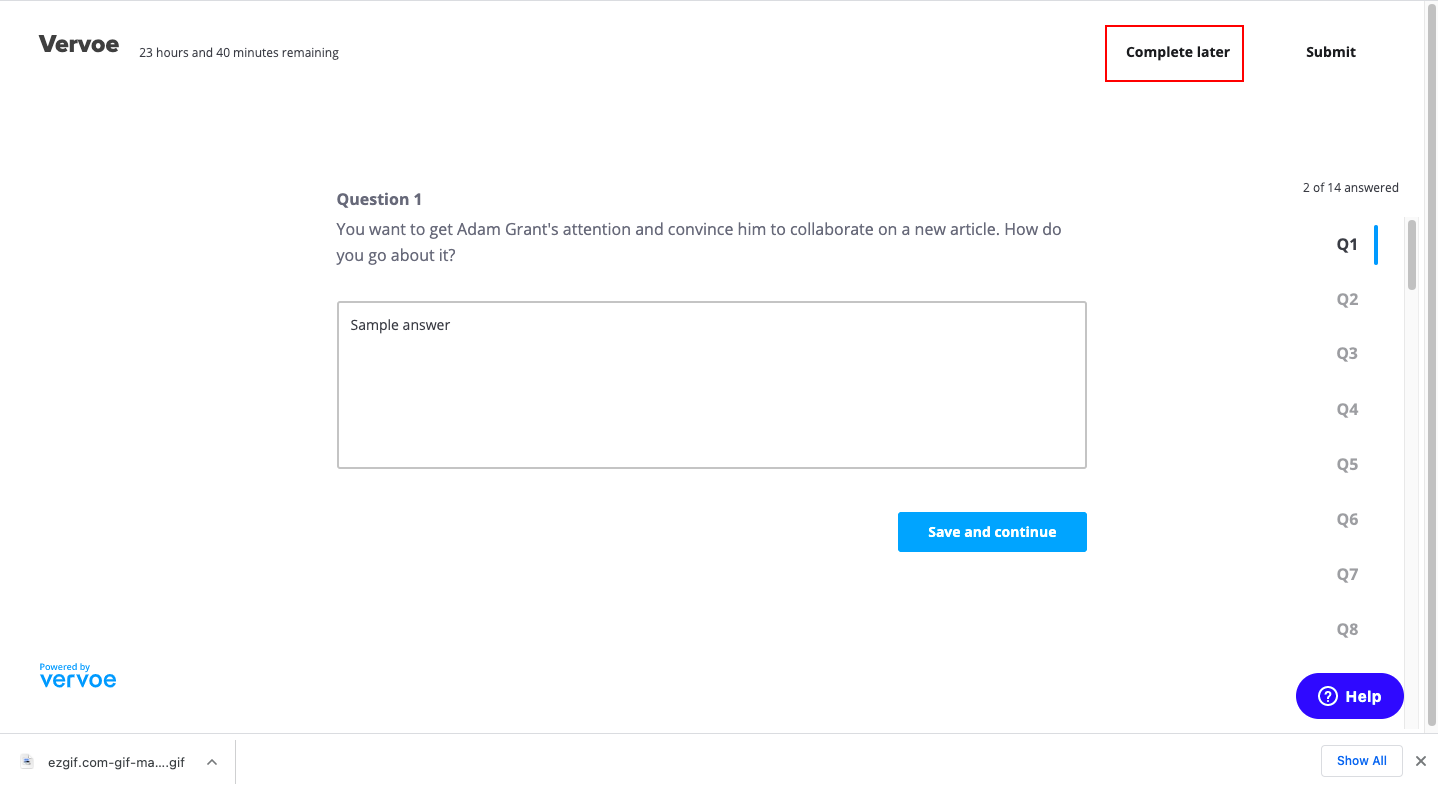Click Complete later
The height and width of the screenshot is (790, 1438).
[1177, 52]
